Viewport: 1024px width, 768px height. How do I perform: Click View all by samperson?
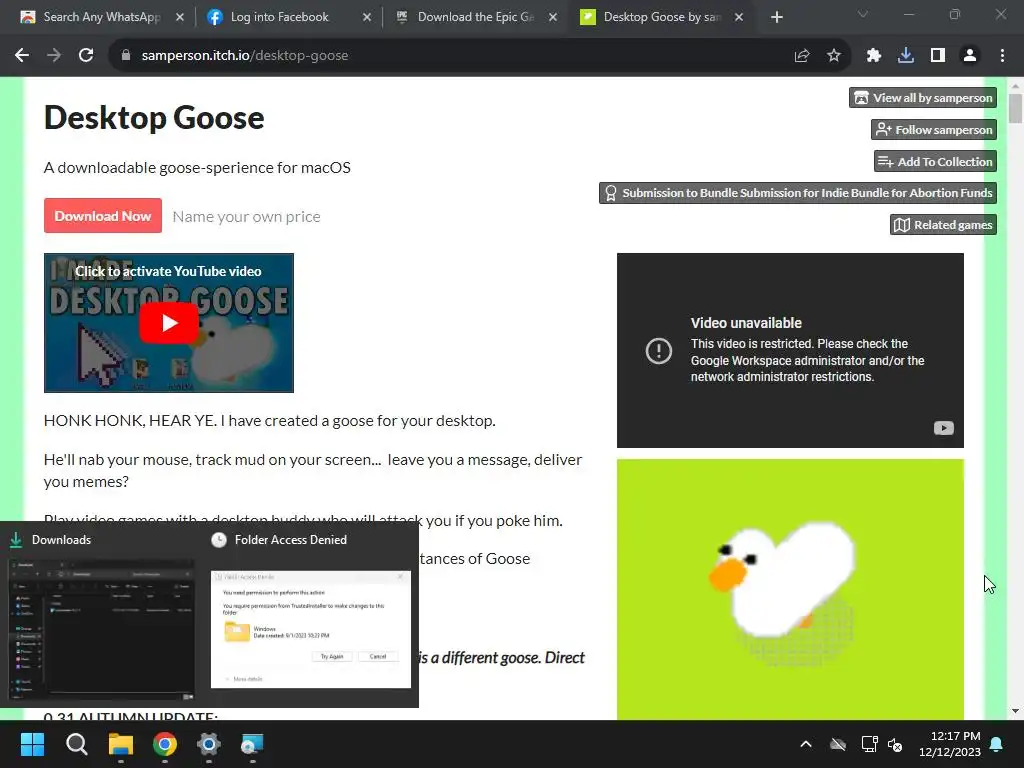[923, 98]
